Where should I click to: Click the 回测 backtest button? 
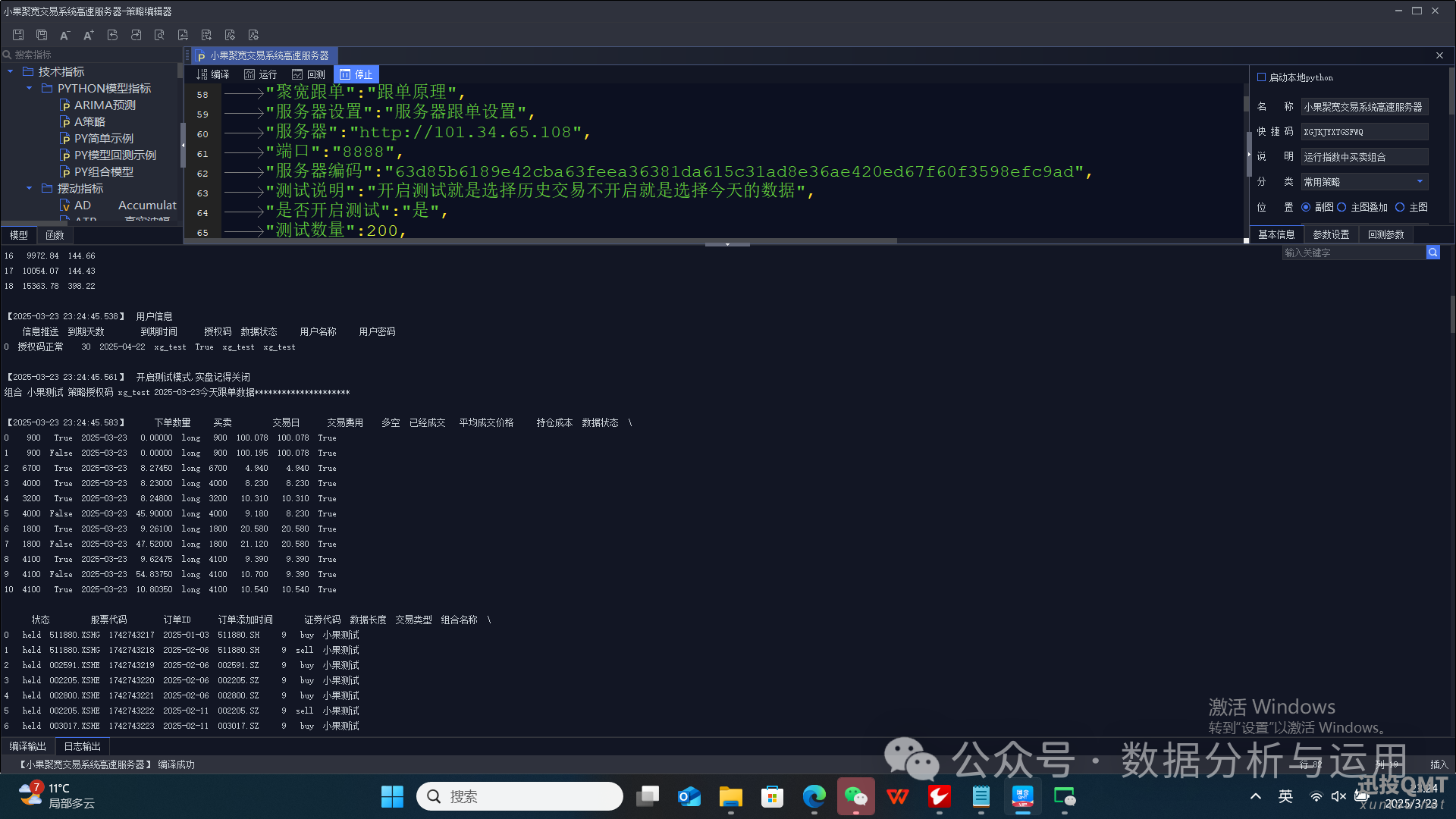click(x=309, y=74)
